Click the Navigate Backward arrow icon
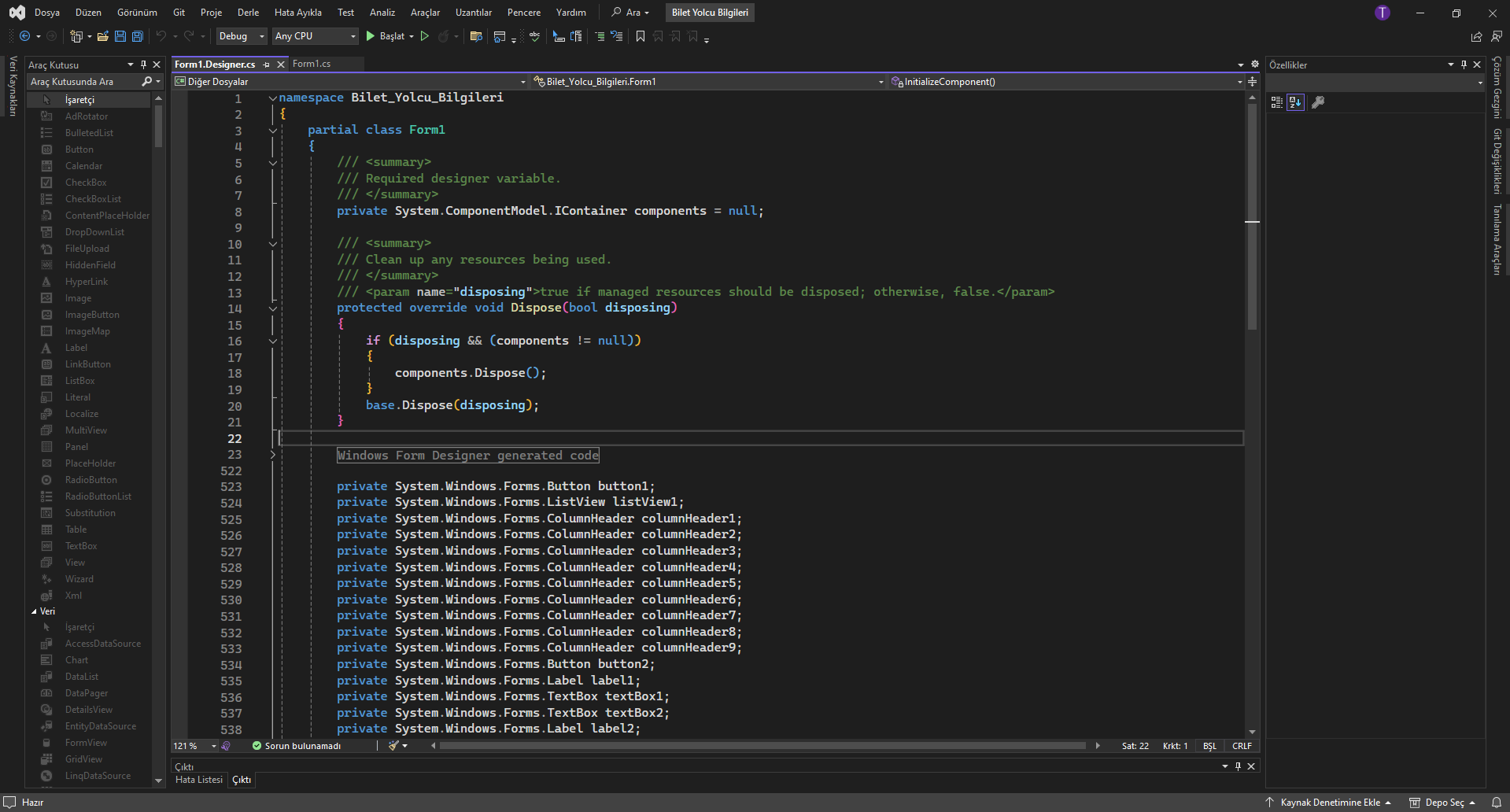1510x812 pixels. 25,36
